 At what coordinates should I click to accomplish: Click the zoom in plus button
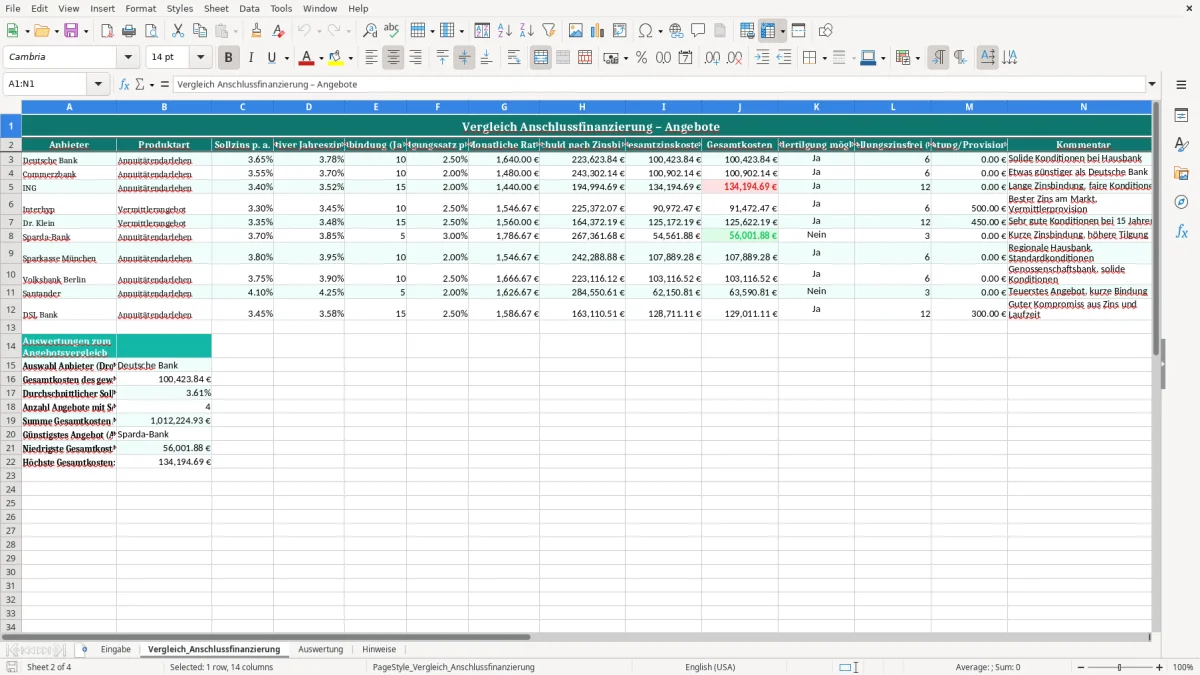pos(1160,667)
